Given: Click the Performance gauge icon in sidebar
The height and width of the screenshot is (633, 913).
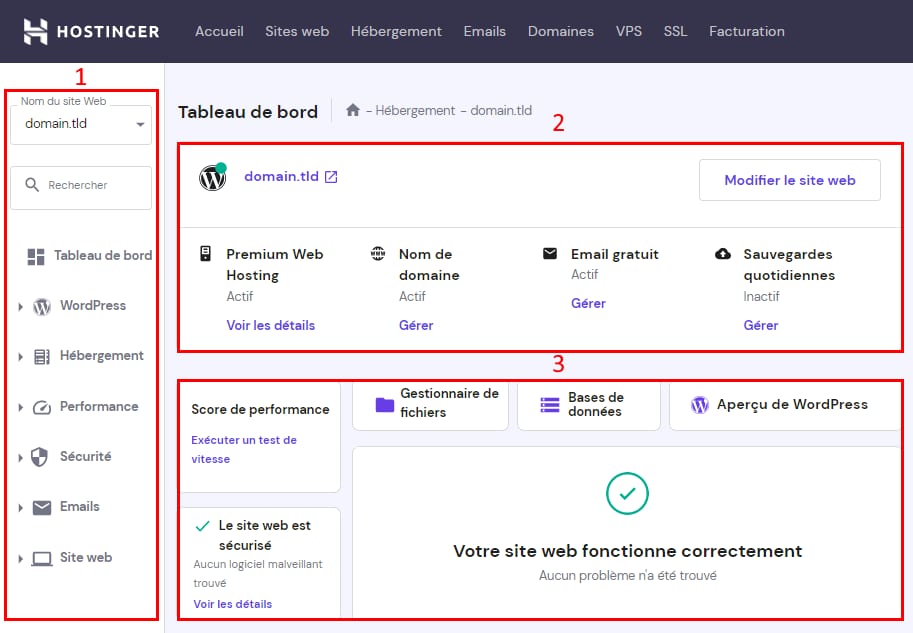Looking at the screenshot, I should tap(41, 407).
